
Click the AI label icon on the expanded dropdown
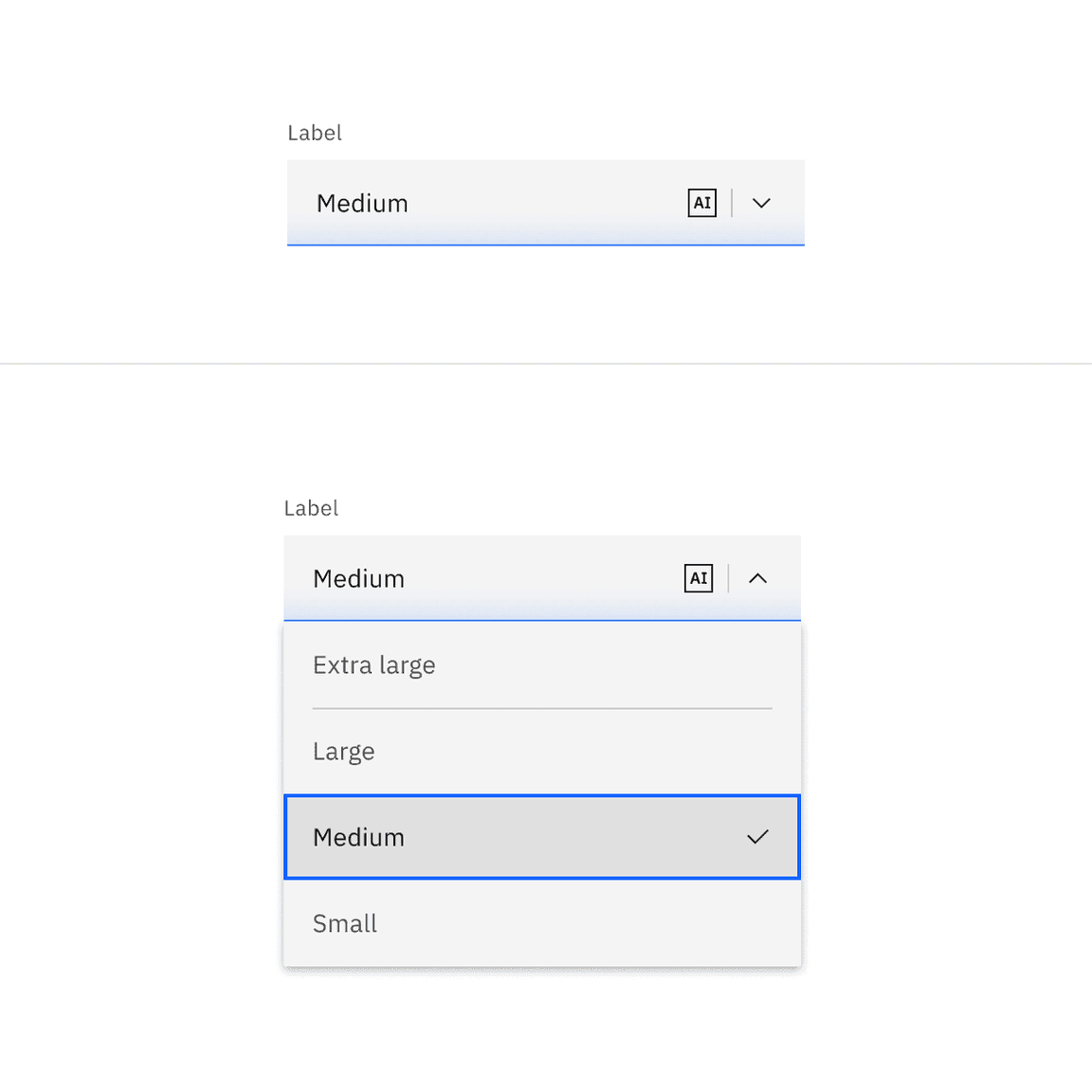pos(699,578)
